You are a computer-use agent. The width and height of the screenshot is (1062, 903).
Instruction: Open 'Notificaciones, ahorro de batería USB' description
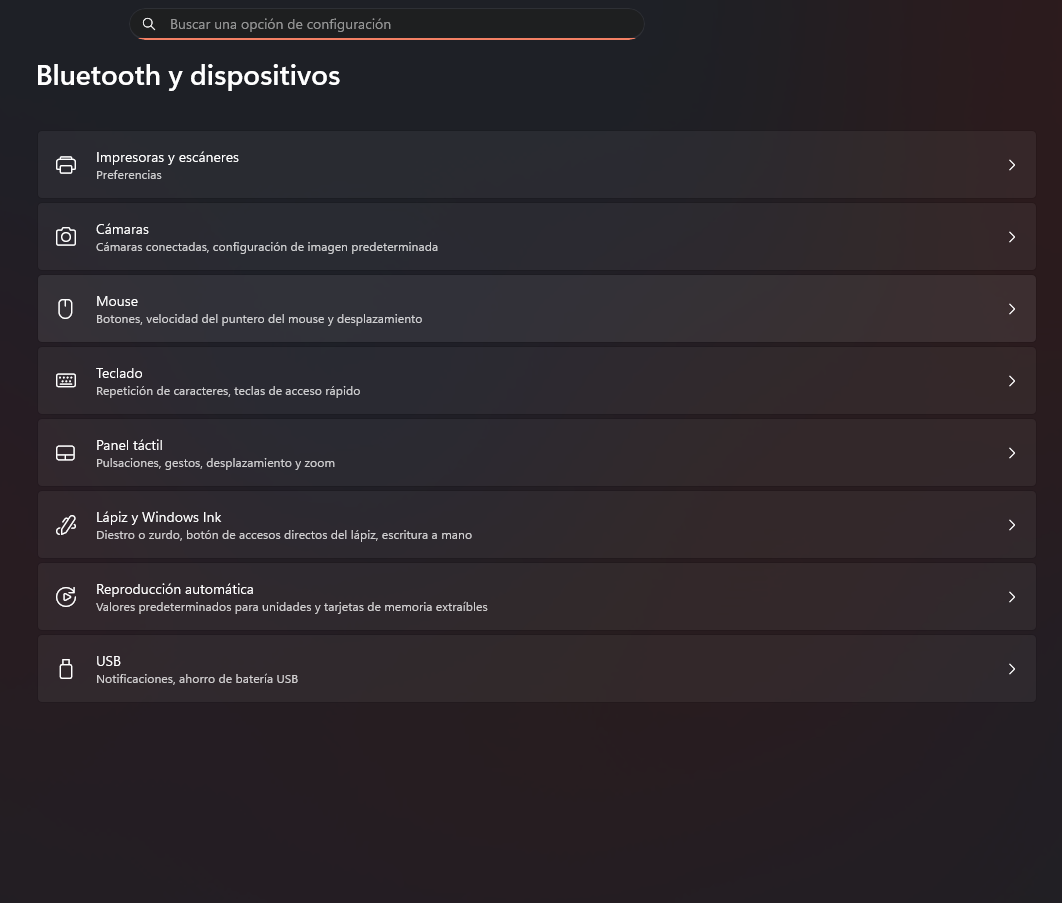pyautogui.click(x=197, y=679)
